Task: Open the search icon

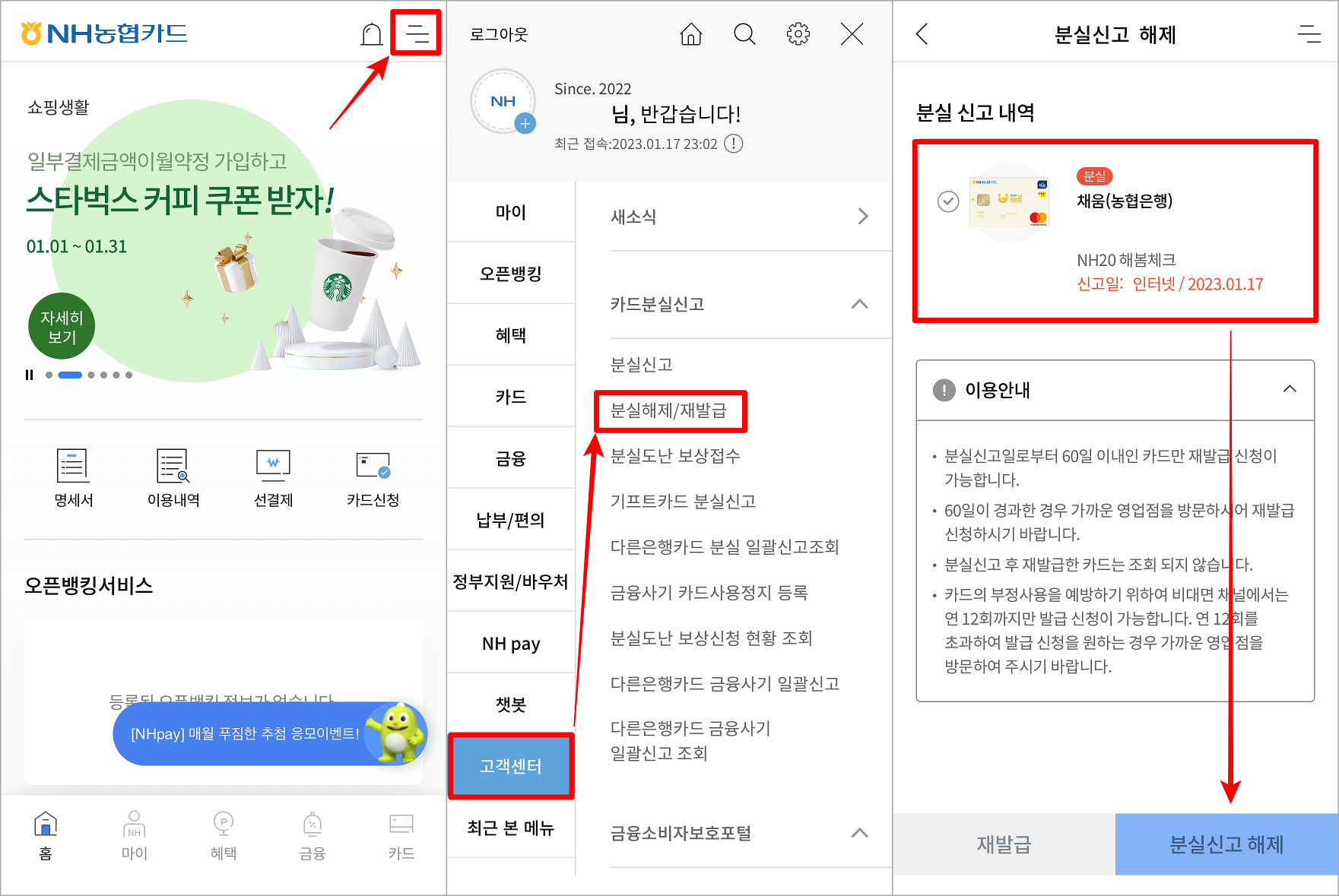Action: coord(744,34)
